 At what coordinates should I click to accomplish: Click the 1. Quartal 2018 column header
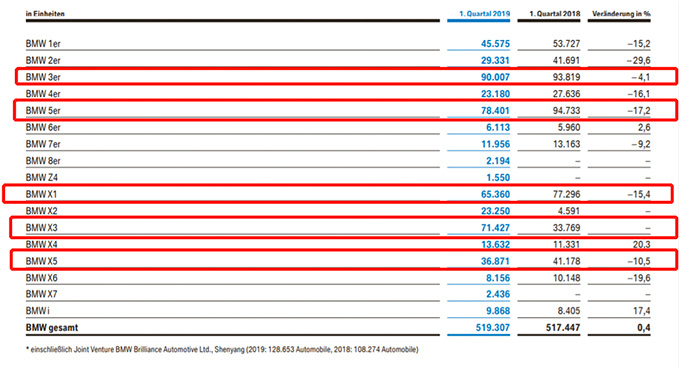555,14
